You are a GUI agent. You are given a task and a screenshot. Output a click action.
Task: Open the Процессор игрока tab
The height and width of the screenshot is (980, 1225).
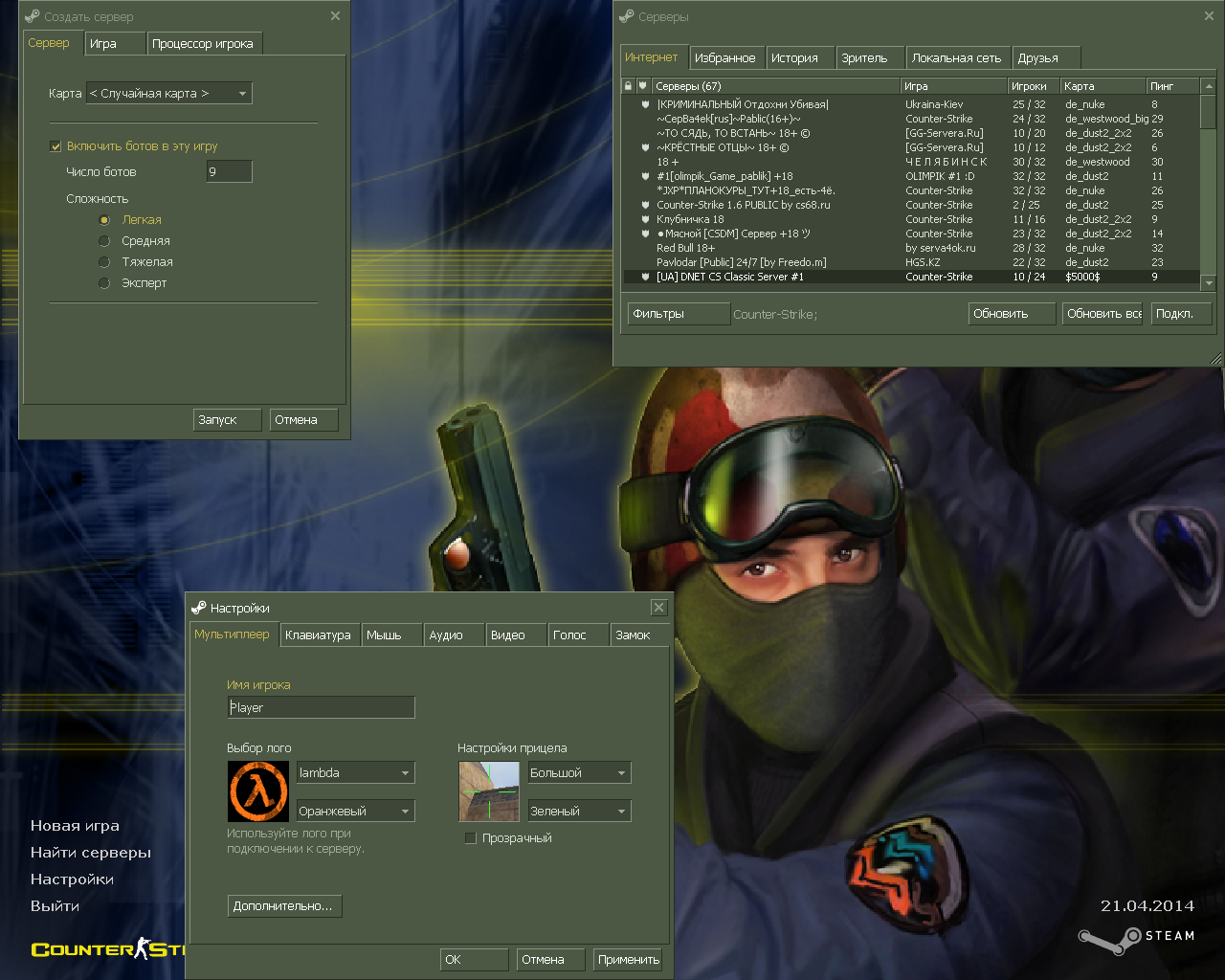pyautogui.click(x=205, y=44)
